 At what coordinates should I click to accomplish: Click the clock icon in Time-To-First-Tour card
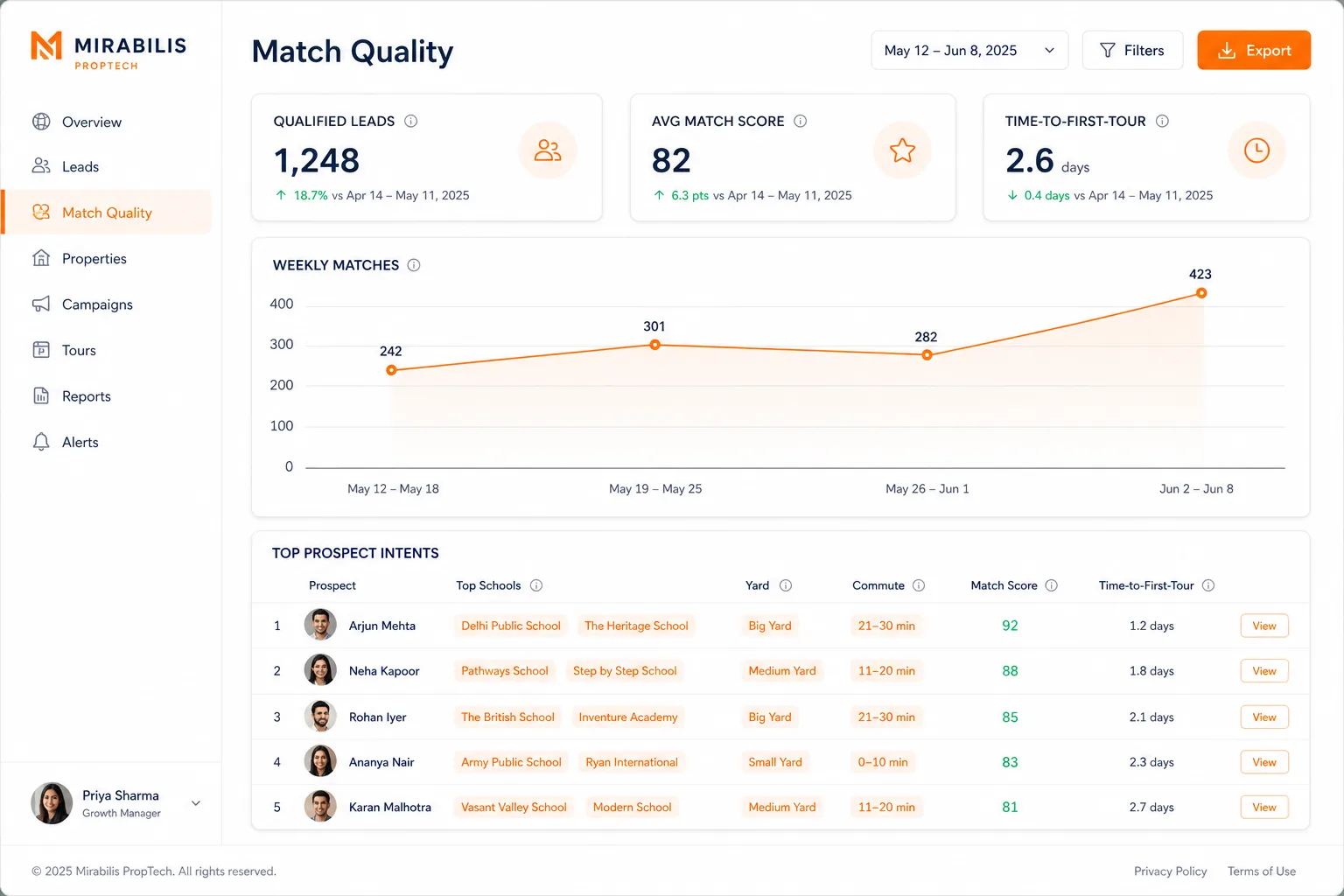pyautogui.click(x=1256, y=150)
